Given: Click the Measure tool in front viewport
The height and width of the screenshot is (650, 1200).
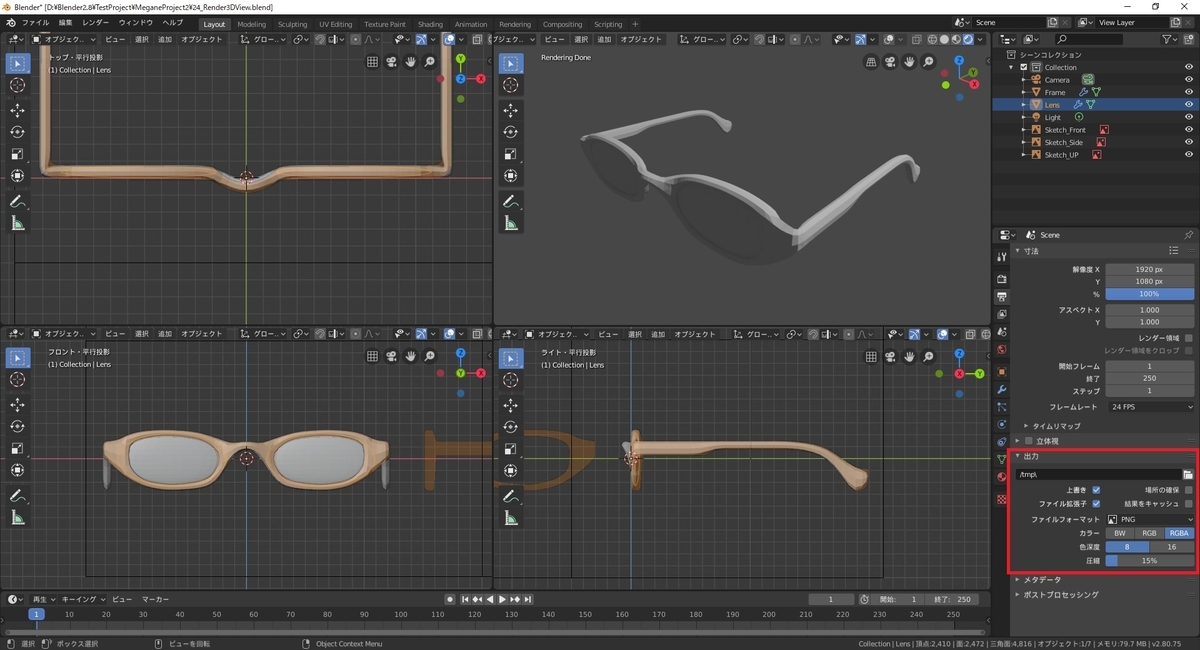Looking at the screenshot, I should 18,518.
